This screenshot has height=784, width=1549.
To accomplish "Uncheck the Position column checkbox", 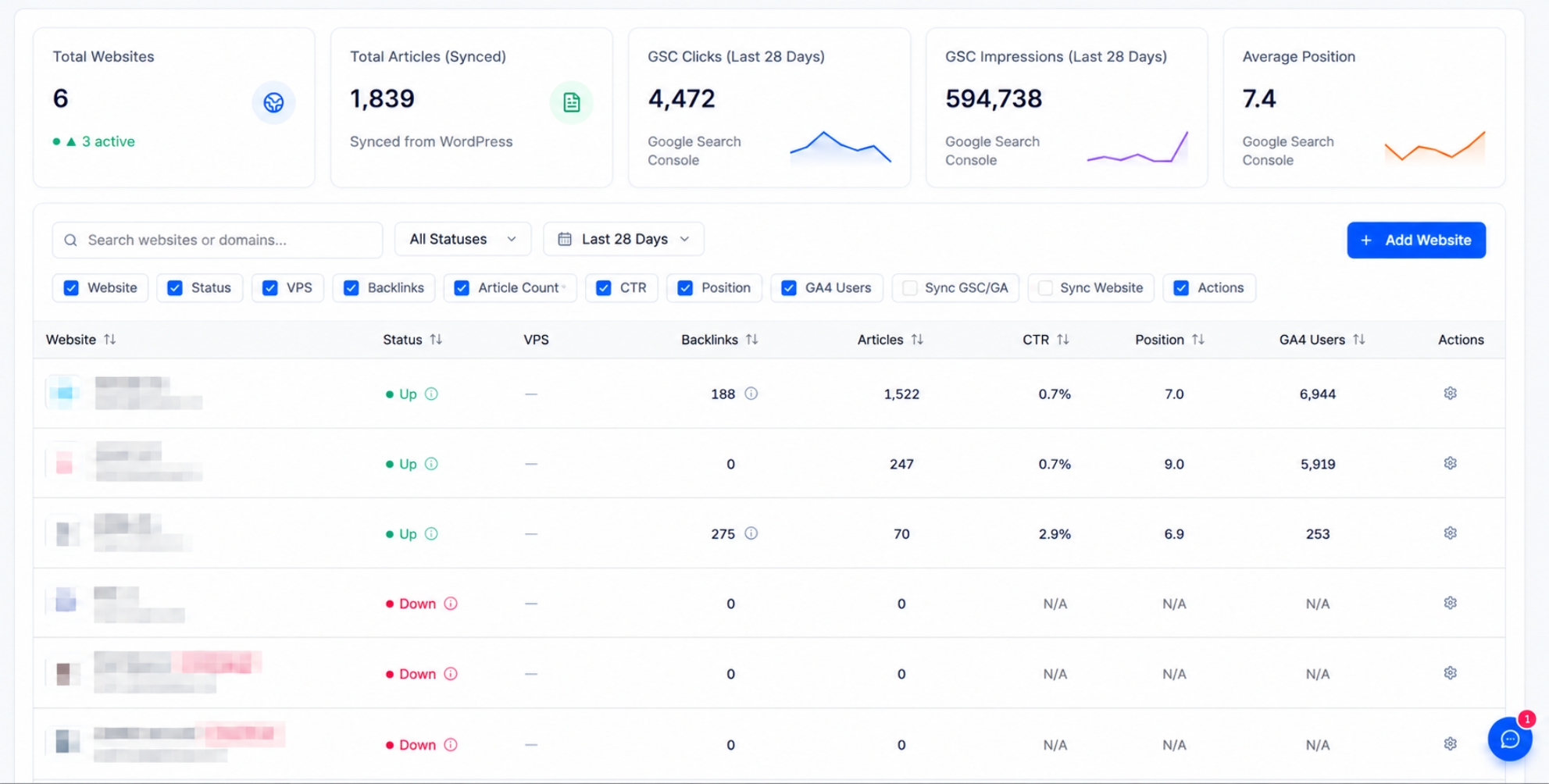I will coord(685,288).
